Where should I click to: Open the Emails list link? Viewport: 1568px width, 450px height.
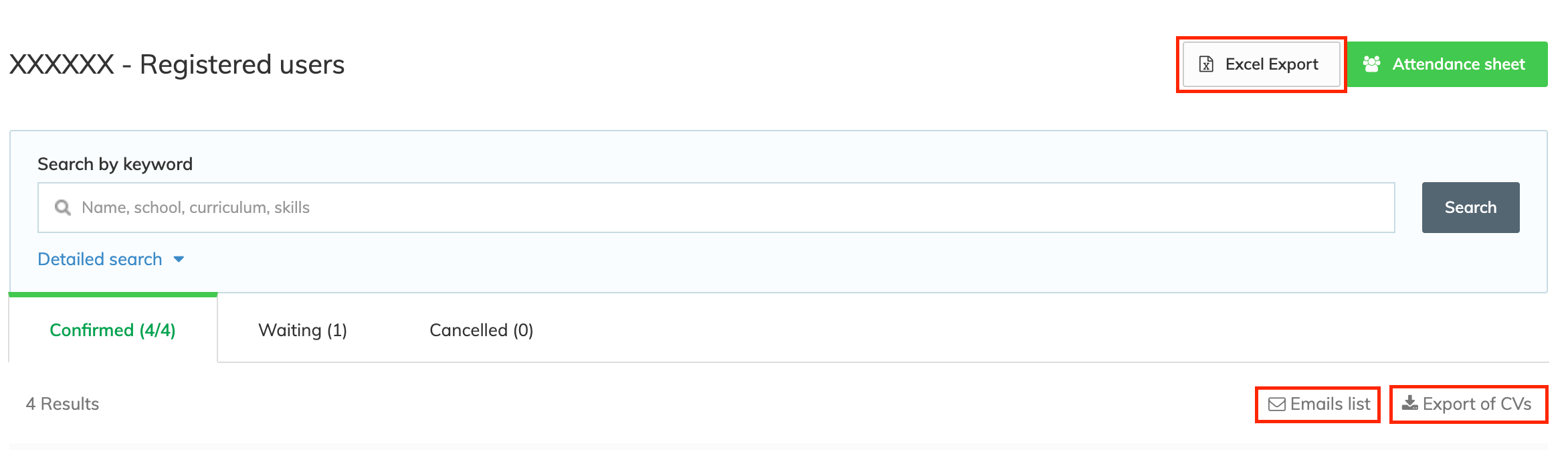click(1330, 404)
